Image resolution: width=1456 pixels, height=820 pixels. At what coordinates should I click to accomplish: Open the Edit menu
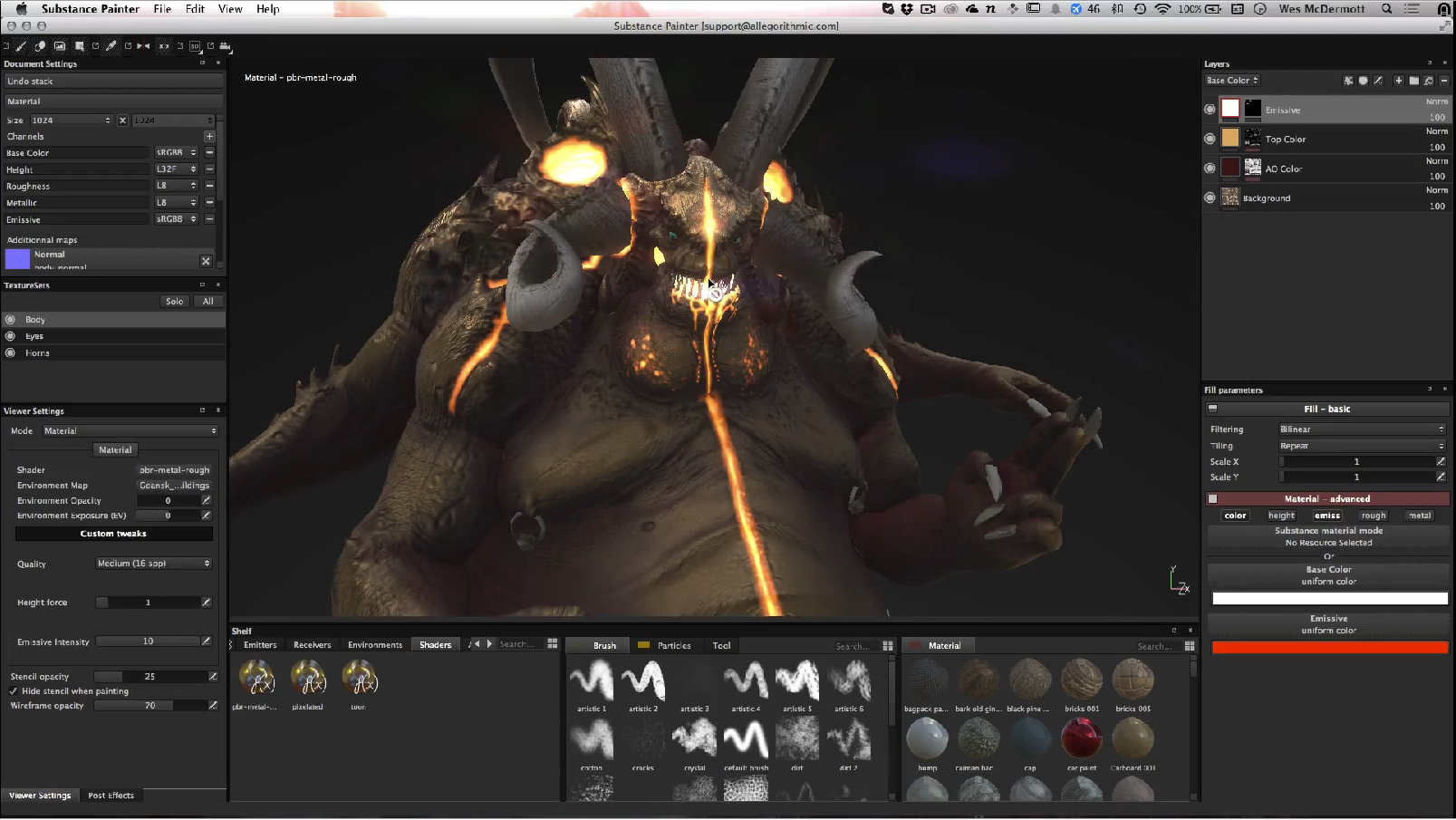click(195, 9)
